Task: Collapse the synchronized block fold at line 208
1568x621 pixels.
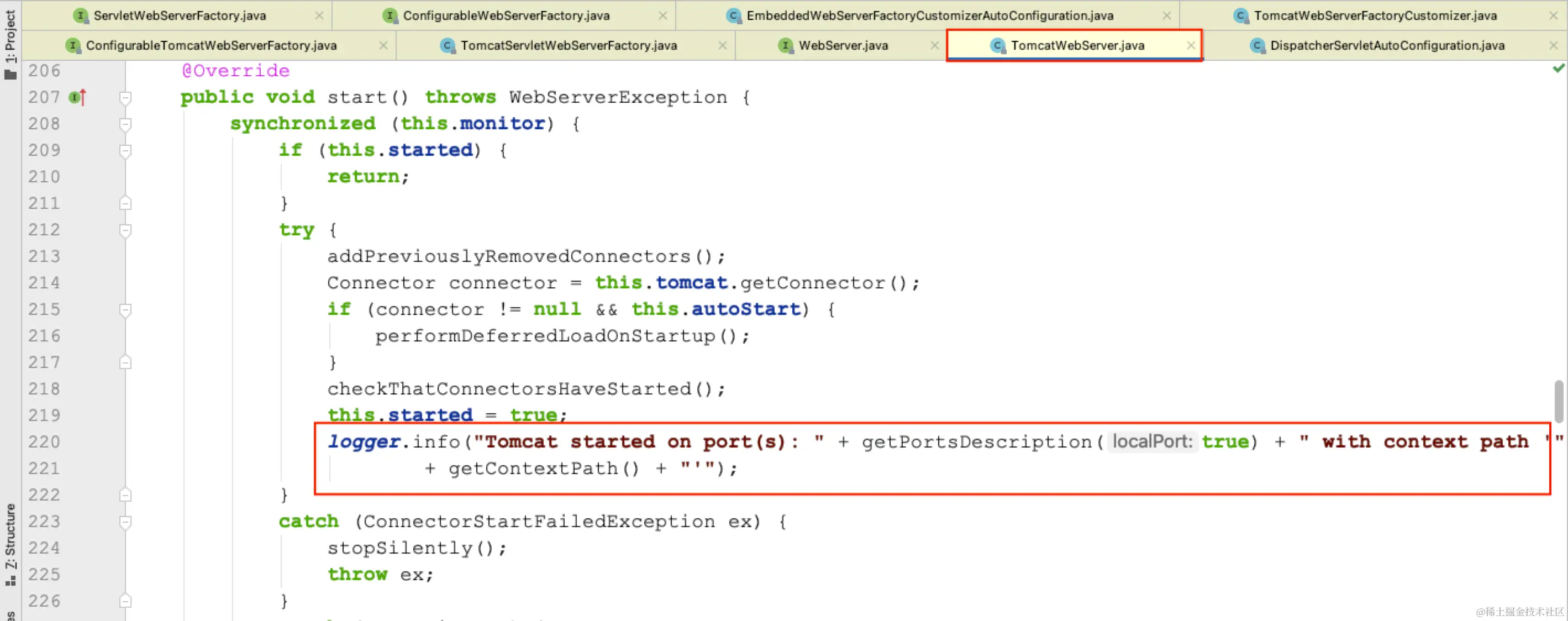Action: point(125,124)
